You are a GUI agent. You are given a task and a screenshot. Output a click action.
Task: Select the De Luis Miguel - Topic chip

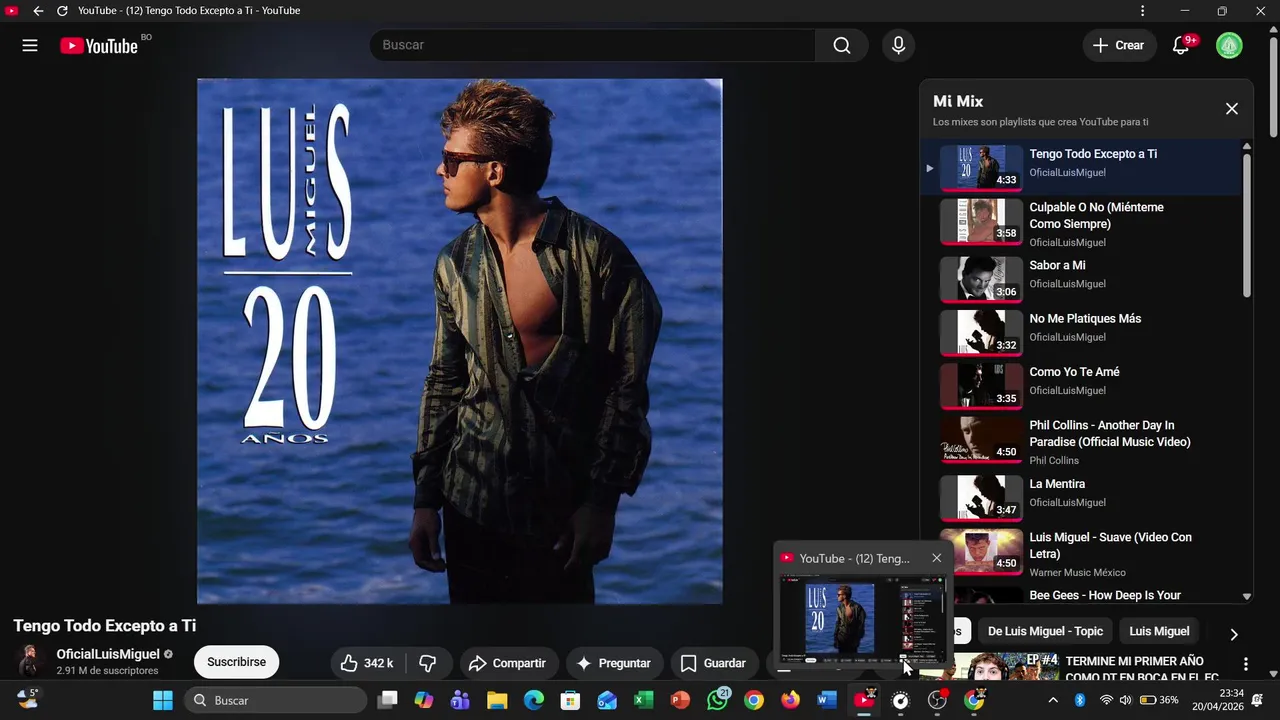(1045, 631)
